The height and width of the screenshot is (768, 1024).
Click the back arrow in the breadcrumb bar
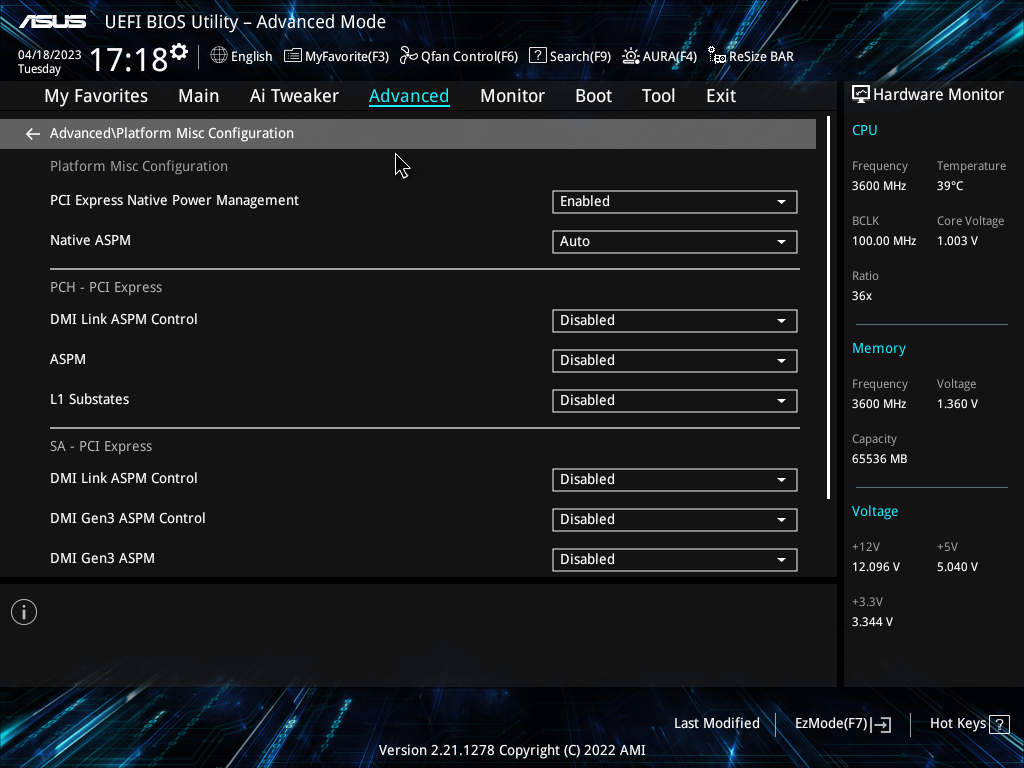[33, 134]
